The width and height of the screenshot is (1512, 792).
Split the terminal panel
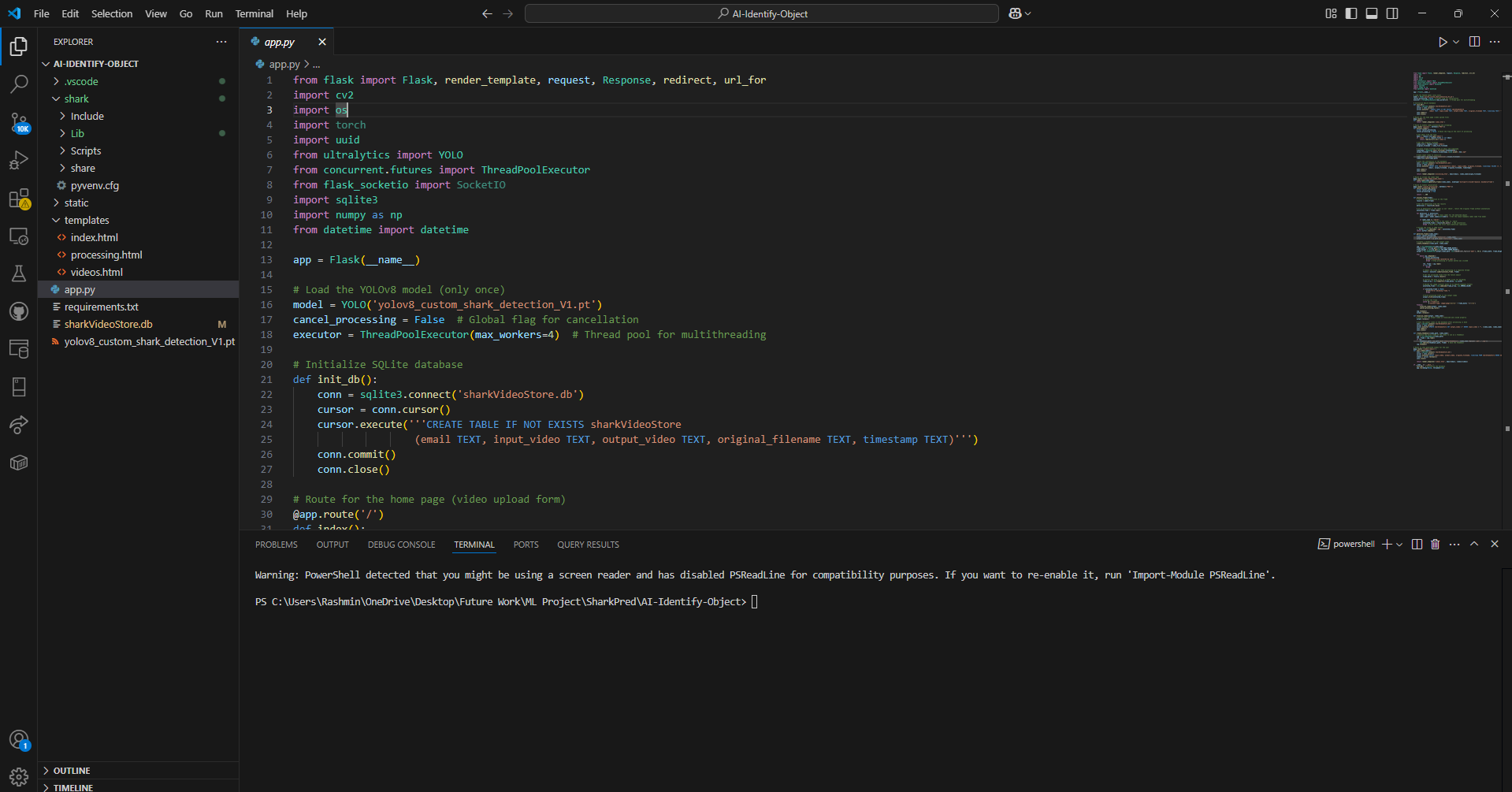point(1417,545)
